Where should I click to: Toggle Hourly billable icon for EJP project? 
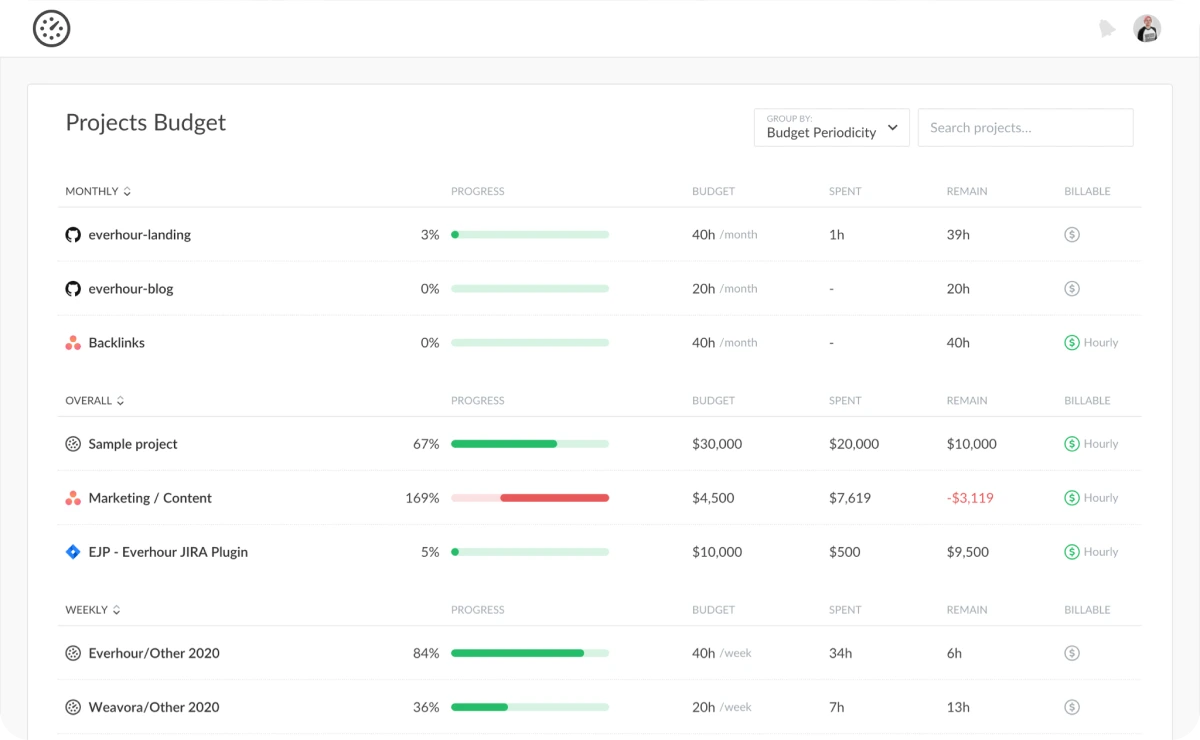click(x=1072, y=552)
